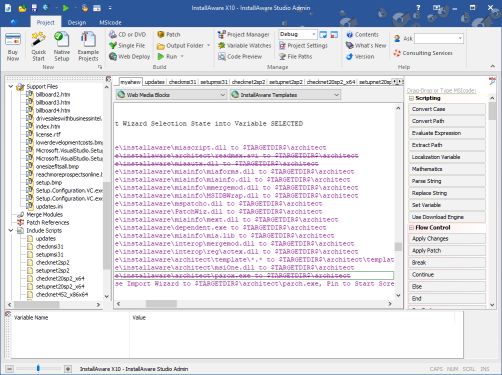
Task: Click the Ask input field
Action: (x=436, y=38)
